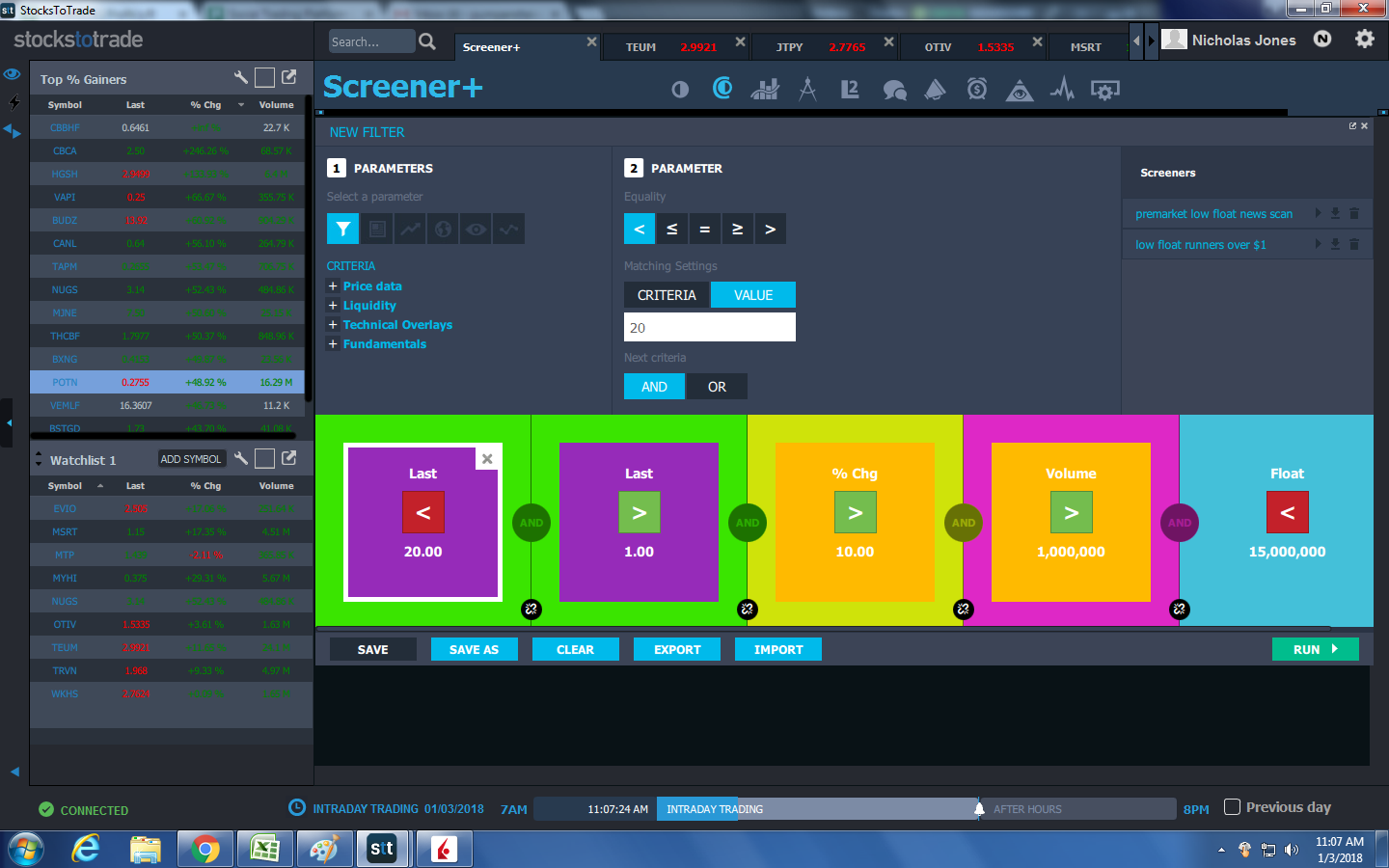Click the SAVE button

click(x=373, y=650)
